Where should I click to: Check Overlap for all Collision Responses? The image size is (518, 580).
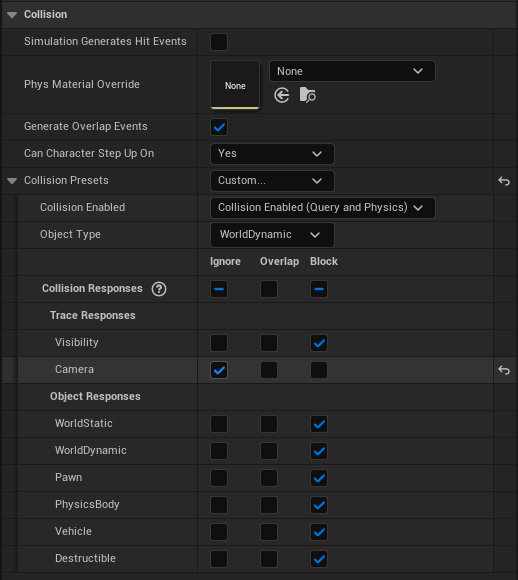pos(269,289)
